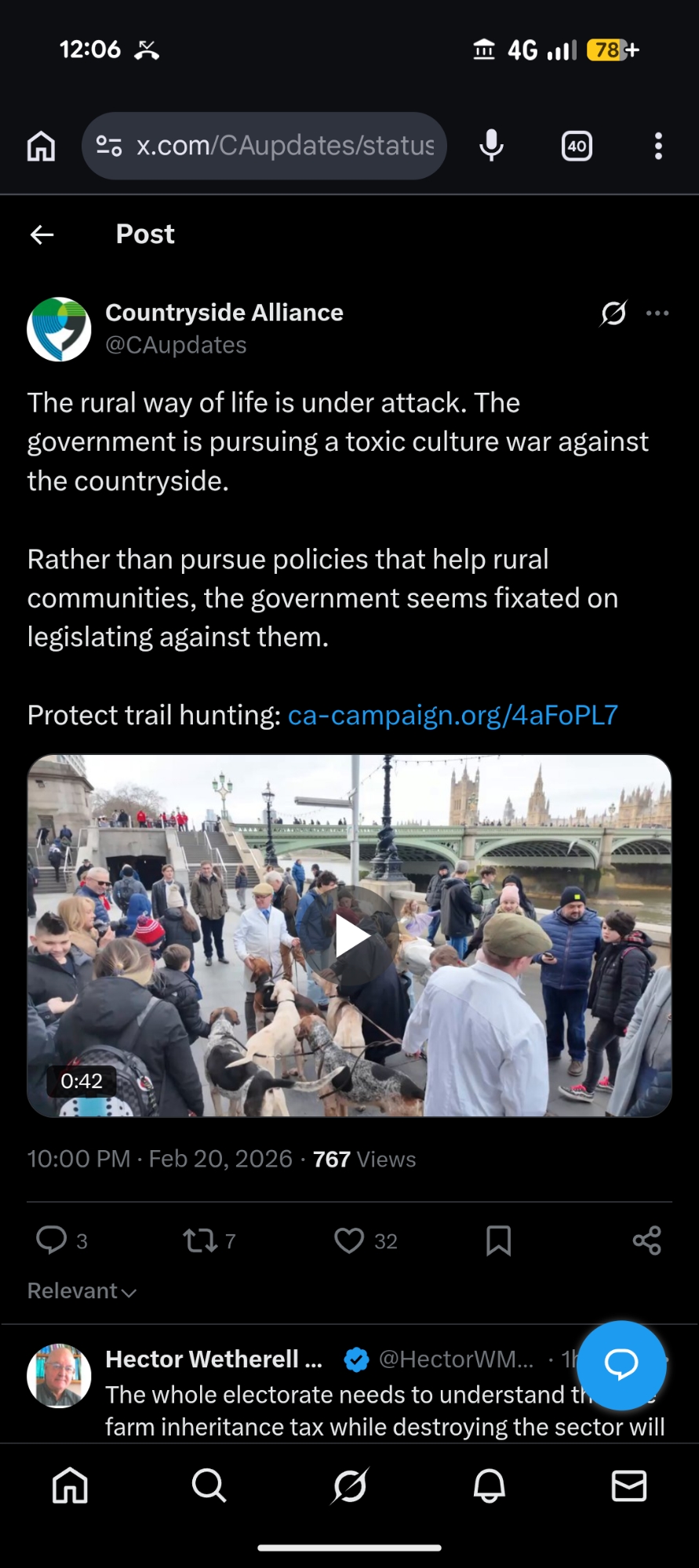Reply to the post via comment icon
Image resolution: width=699 pixels, height=1568 pixels.
tap(52, 1240)
